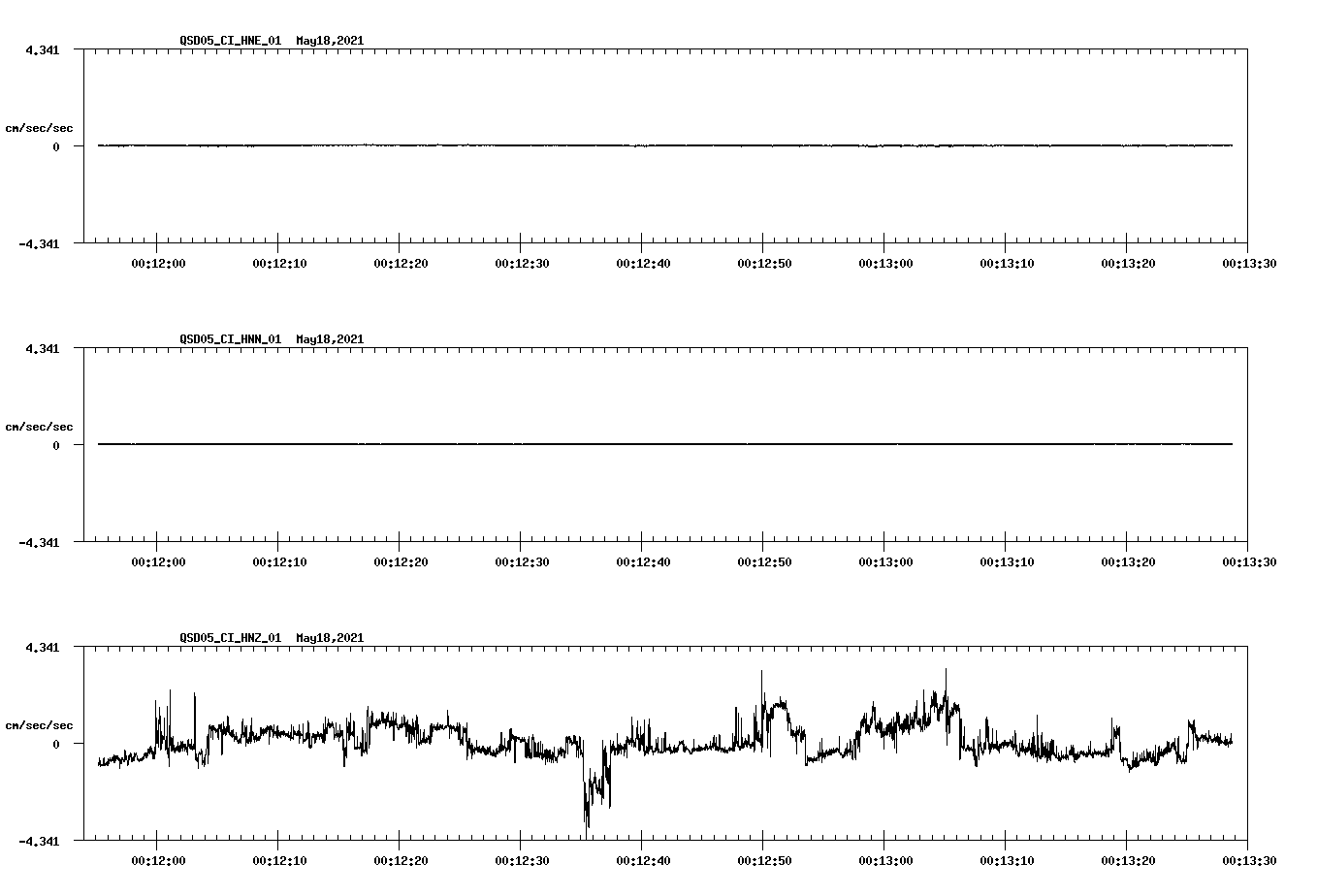Click the tallest peak near 00:12:50 on HNZ
The image size is (1317, 896).
(x=762, y=675)
